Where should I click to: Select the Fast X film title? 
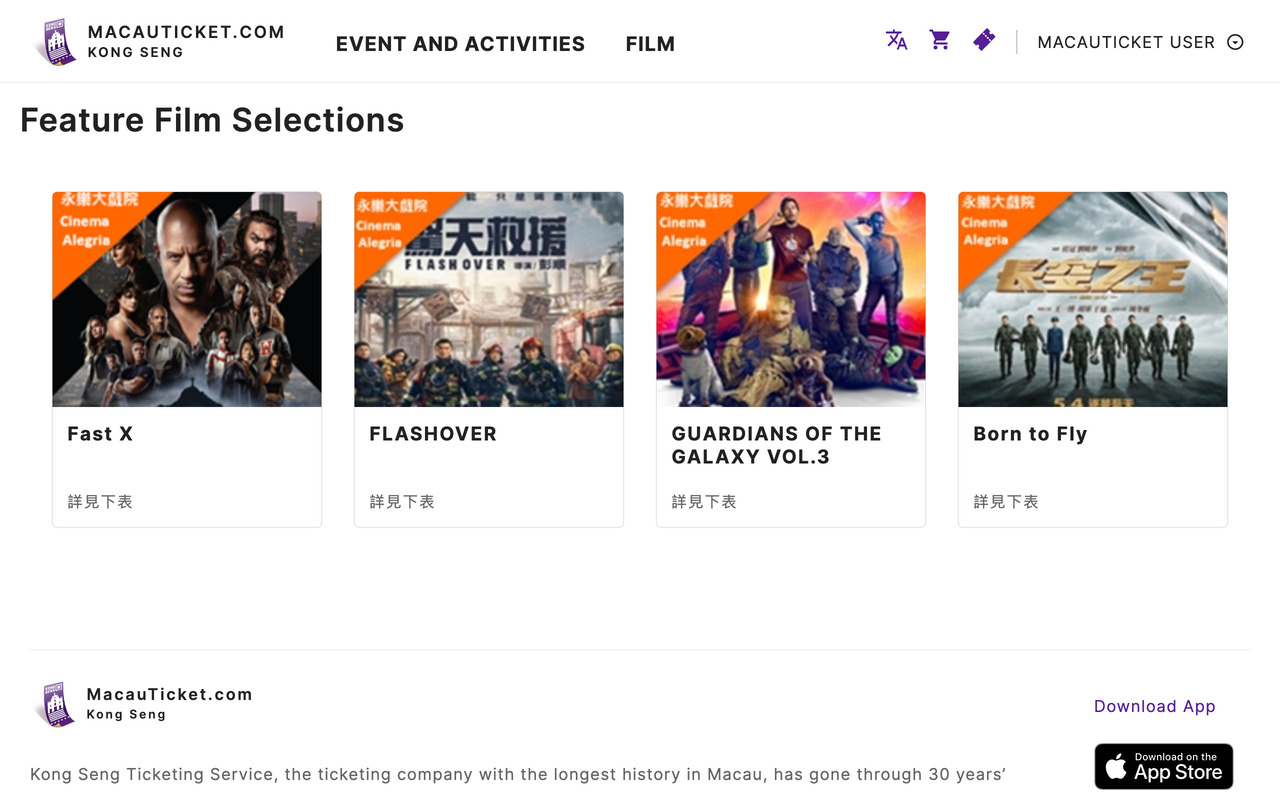point(100,434)
